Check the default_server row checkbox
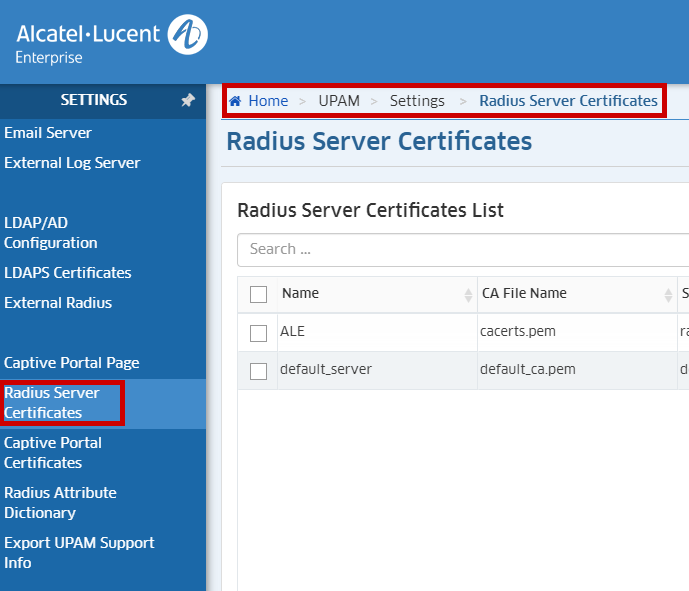The height and width of the screenshot is (591, 689). pyautogui.click(x=259, y=371)
